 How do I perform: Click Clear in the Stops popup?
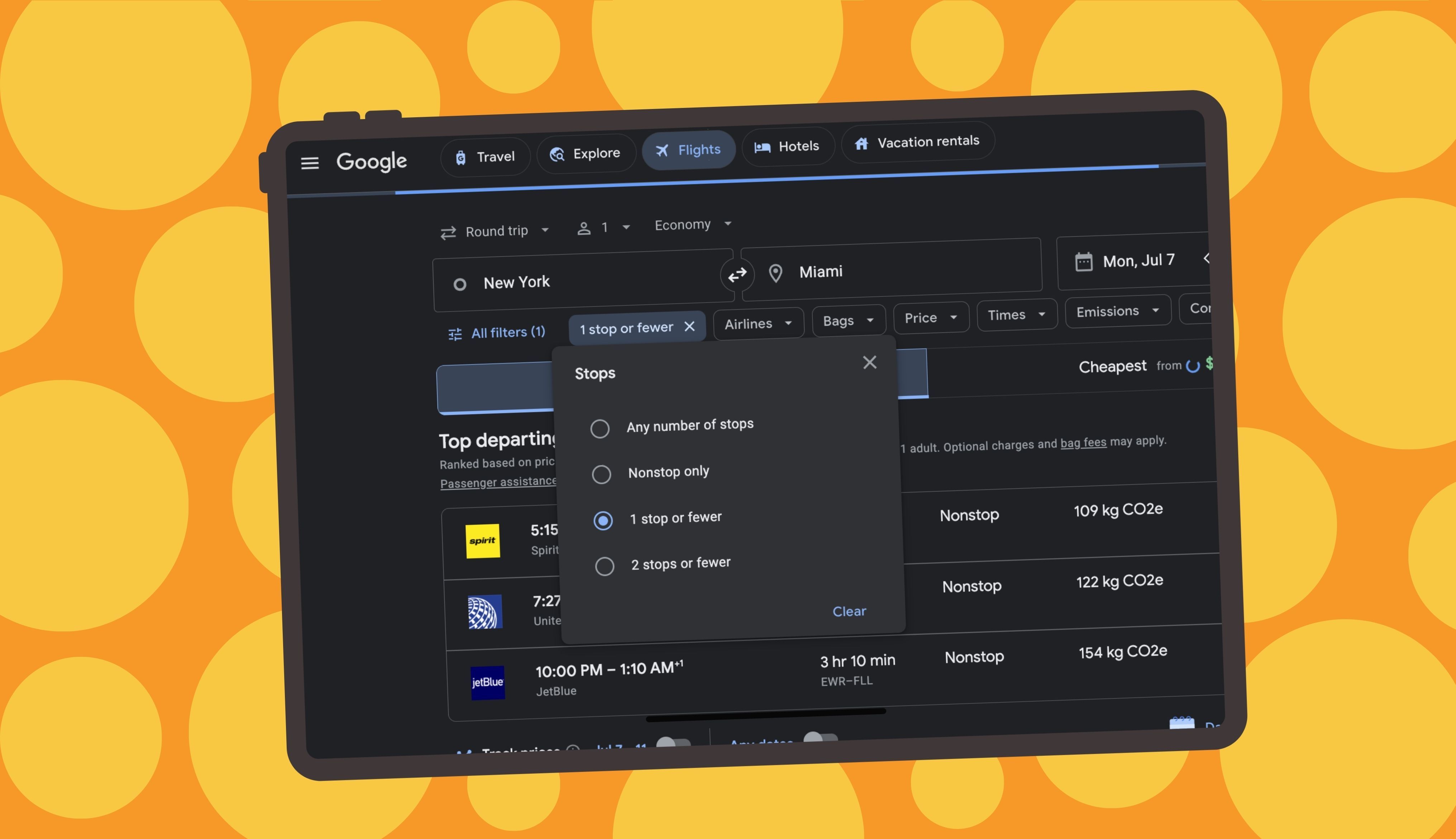click(849, 611)
